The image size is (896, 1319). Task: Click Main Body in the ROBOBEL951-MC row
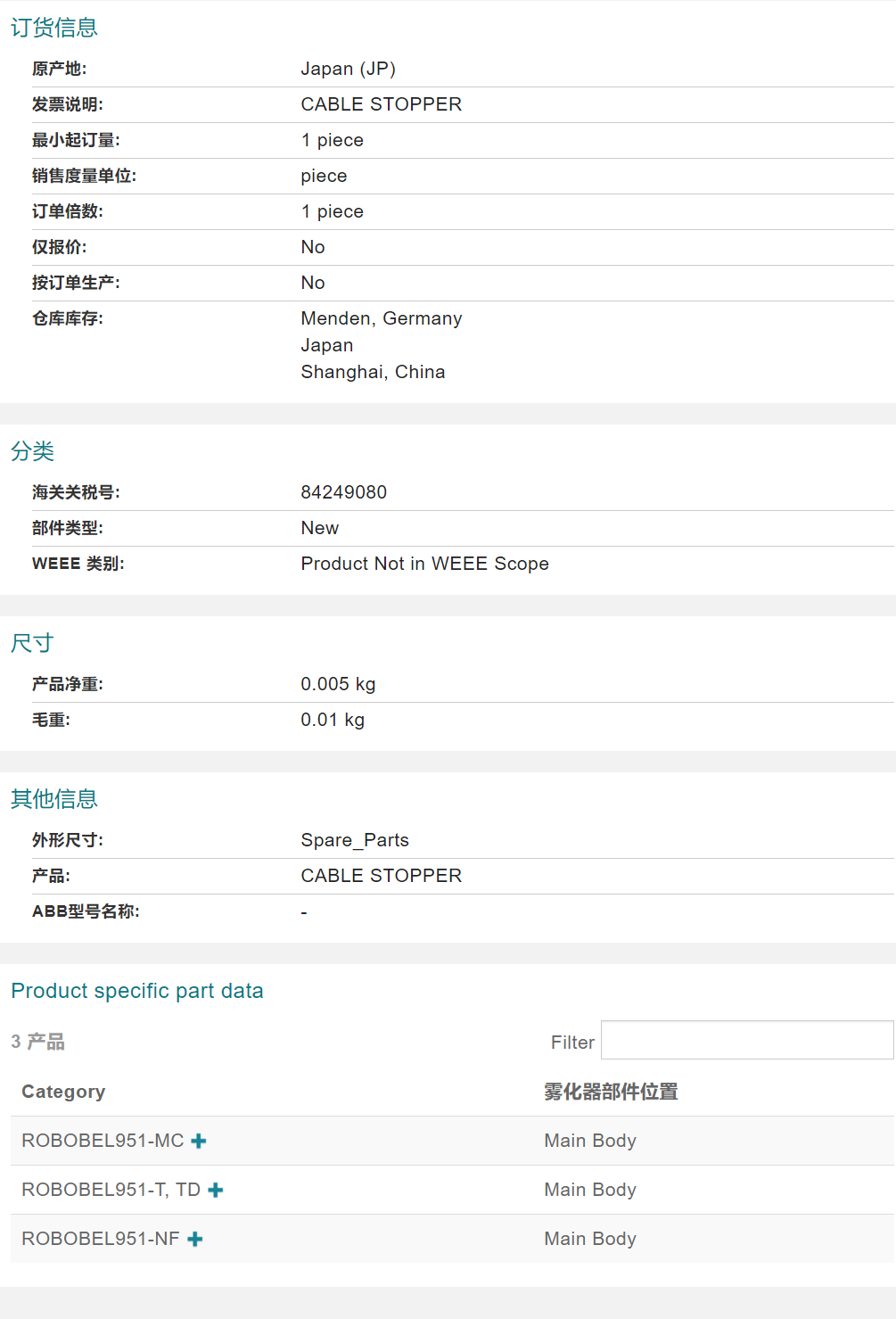tap(590, 1141)
